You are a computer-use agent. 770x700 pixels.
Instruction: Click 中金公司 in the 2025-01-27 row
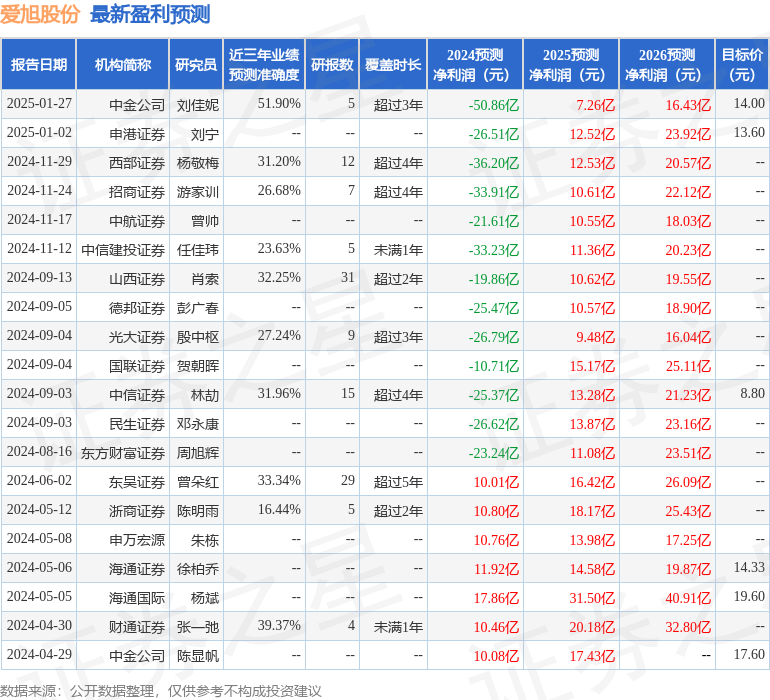click(x=137, y=105)
